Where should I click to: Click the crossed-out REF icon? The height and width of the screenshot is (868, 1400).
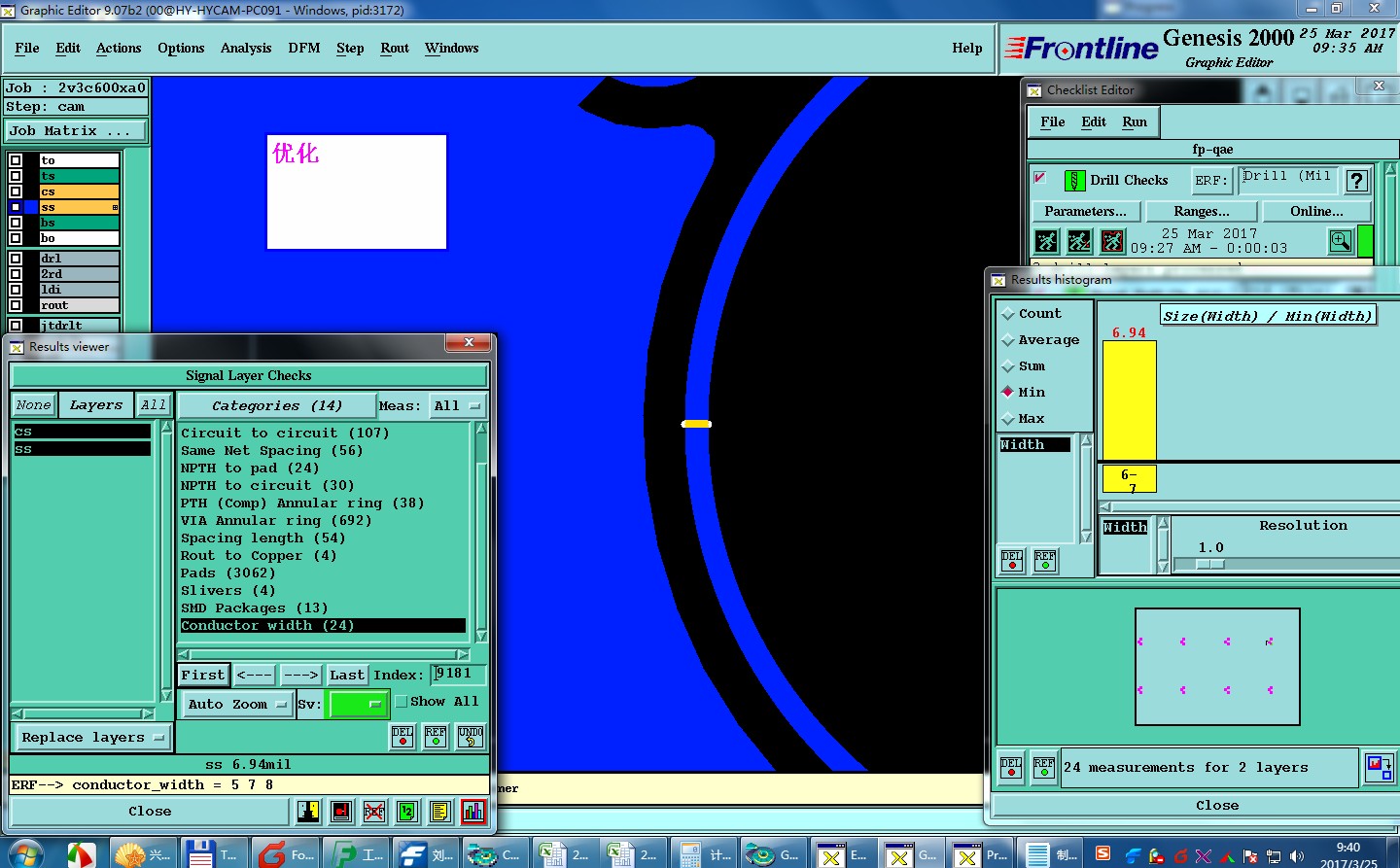tap(374, 811)
